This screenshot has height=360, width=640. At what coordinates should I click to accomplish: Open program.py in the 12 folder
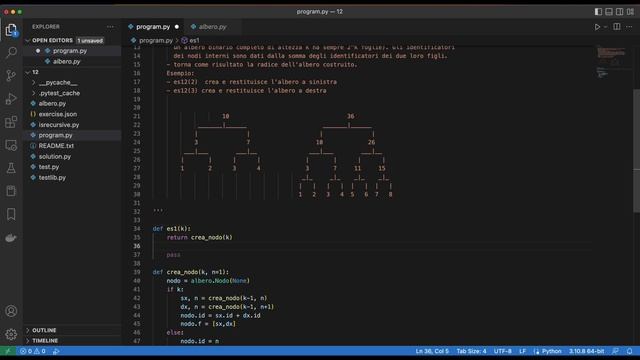[56, 135]
